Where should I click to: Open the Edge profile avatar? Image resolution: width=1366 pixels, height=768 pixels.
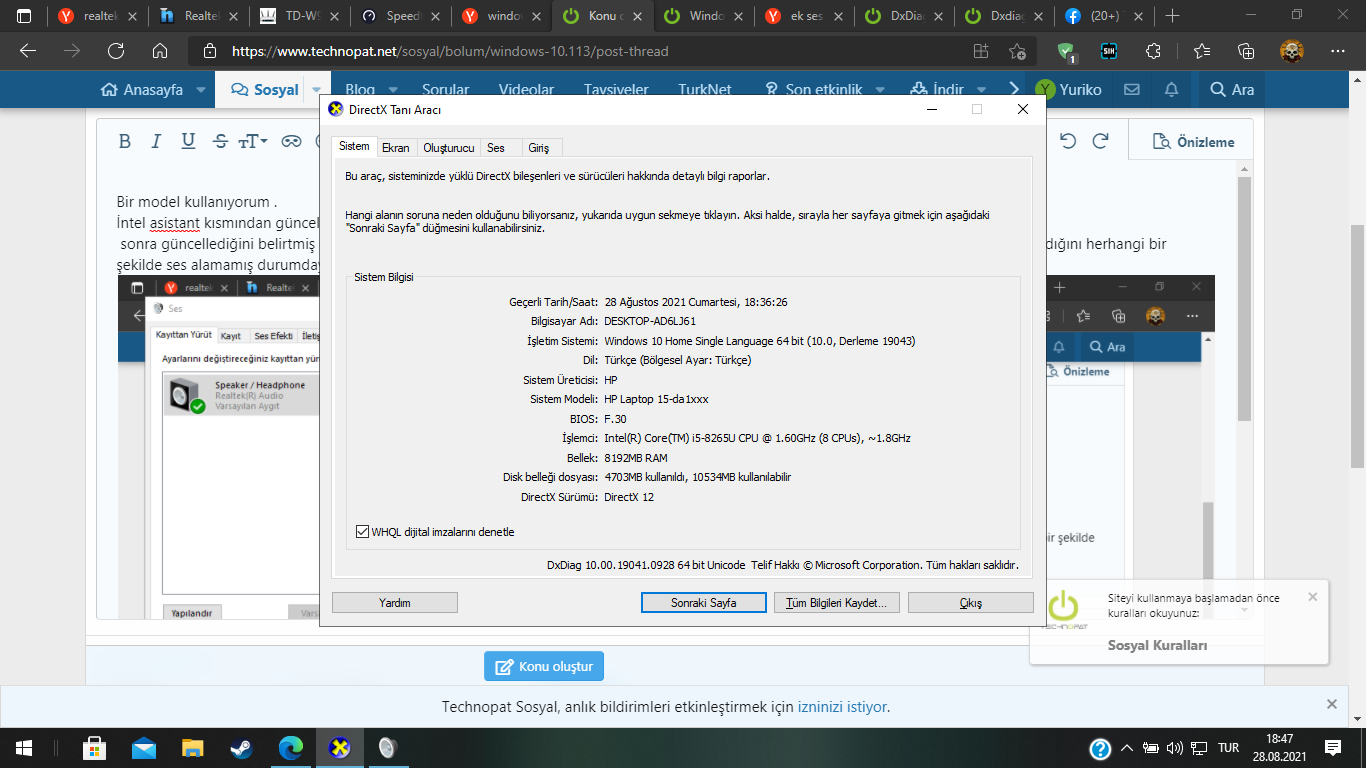[1292, 51]
